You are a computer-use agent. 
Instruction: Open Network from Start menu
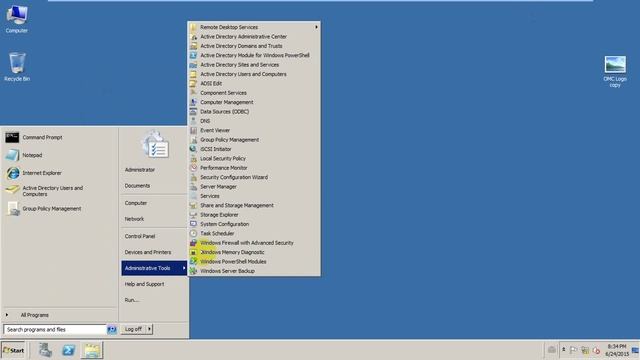[x=154, y=219]
